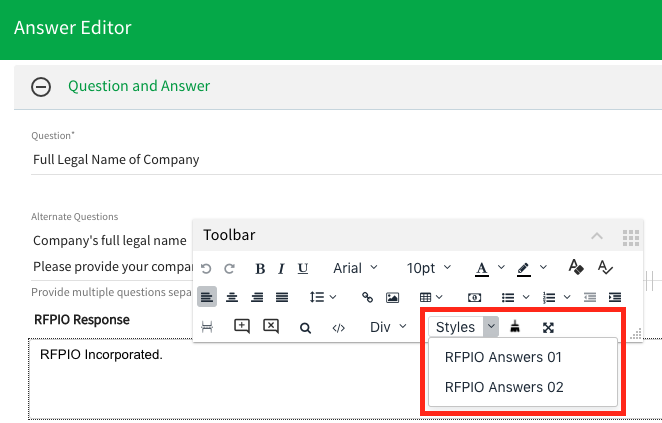Apply the highlight background color
This screenshot has height=423, width=662.
pos(524,268)
